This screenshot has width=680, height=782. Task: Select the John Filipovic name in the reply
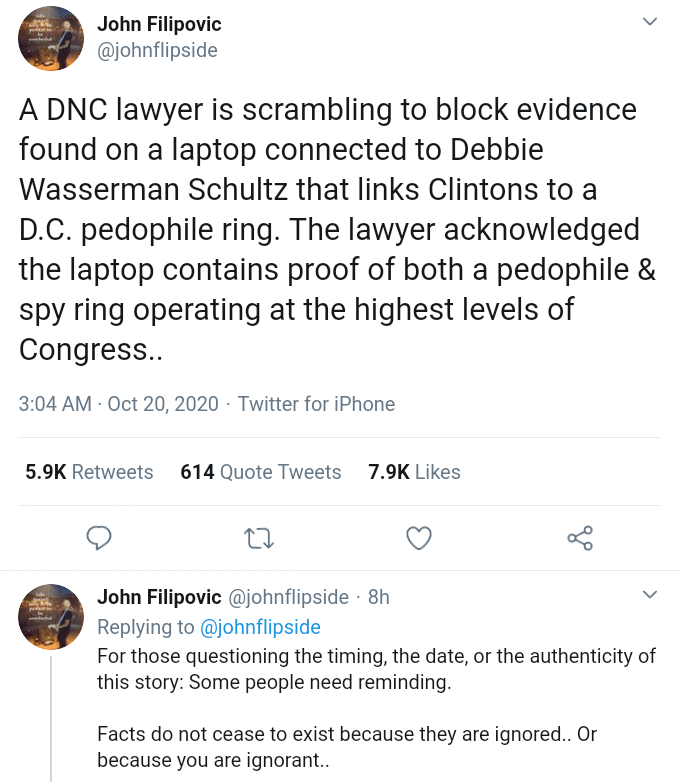coord(159,597)
